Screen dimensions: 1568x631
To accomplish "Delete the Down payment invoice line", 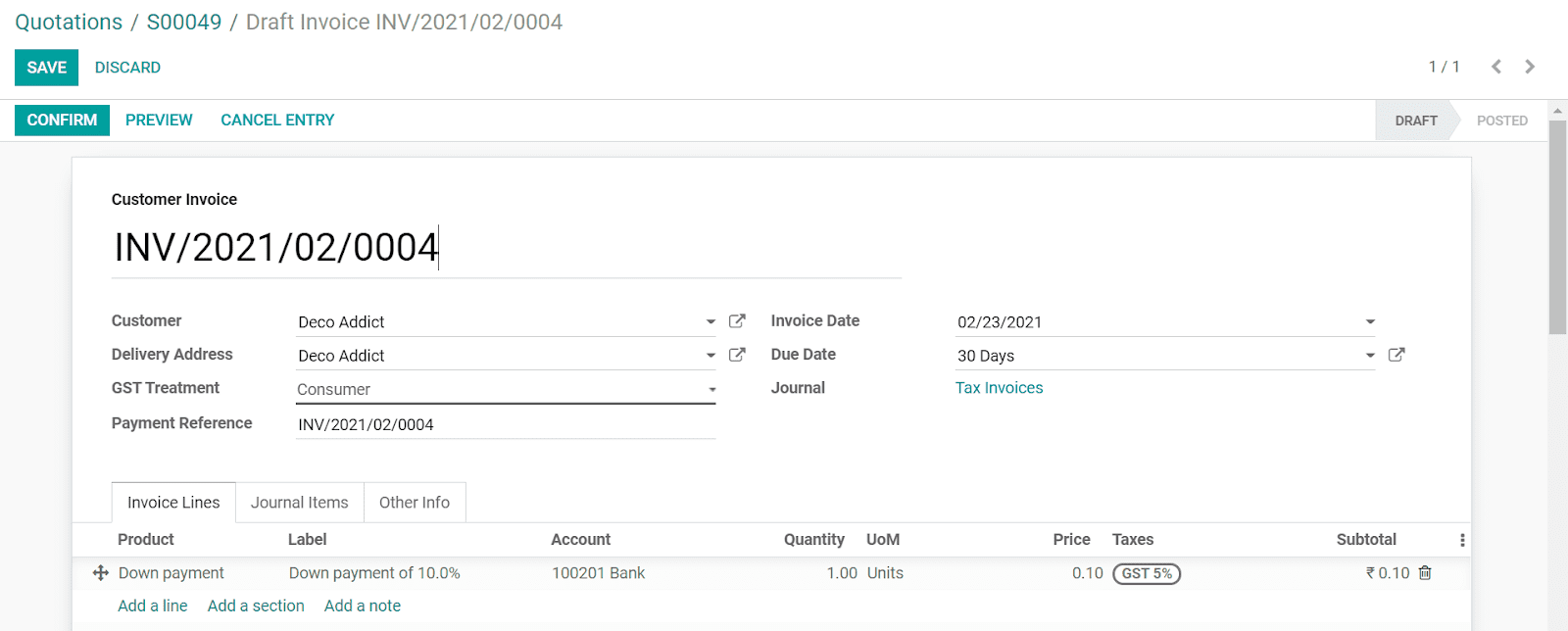I will click(x=1425, y=573).
